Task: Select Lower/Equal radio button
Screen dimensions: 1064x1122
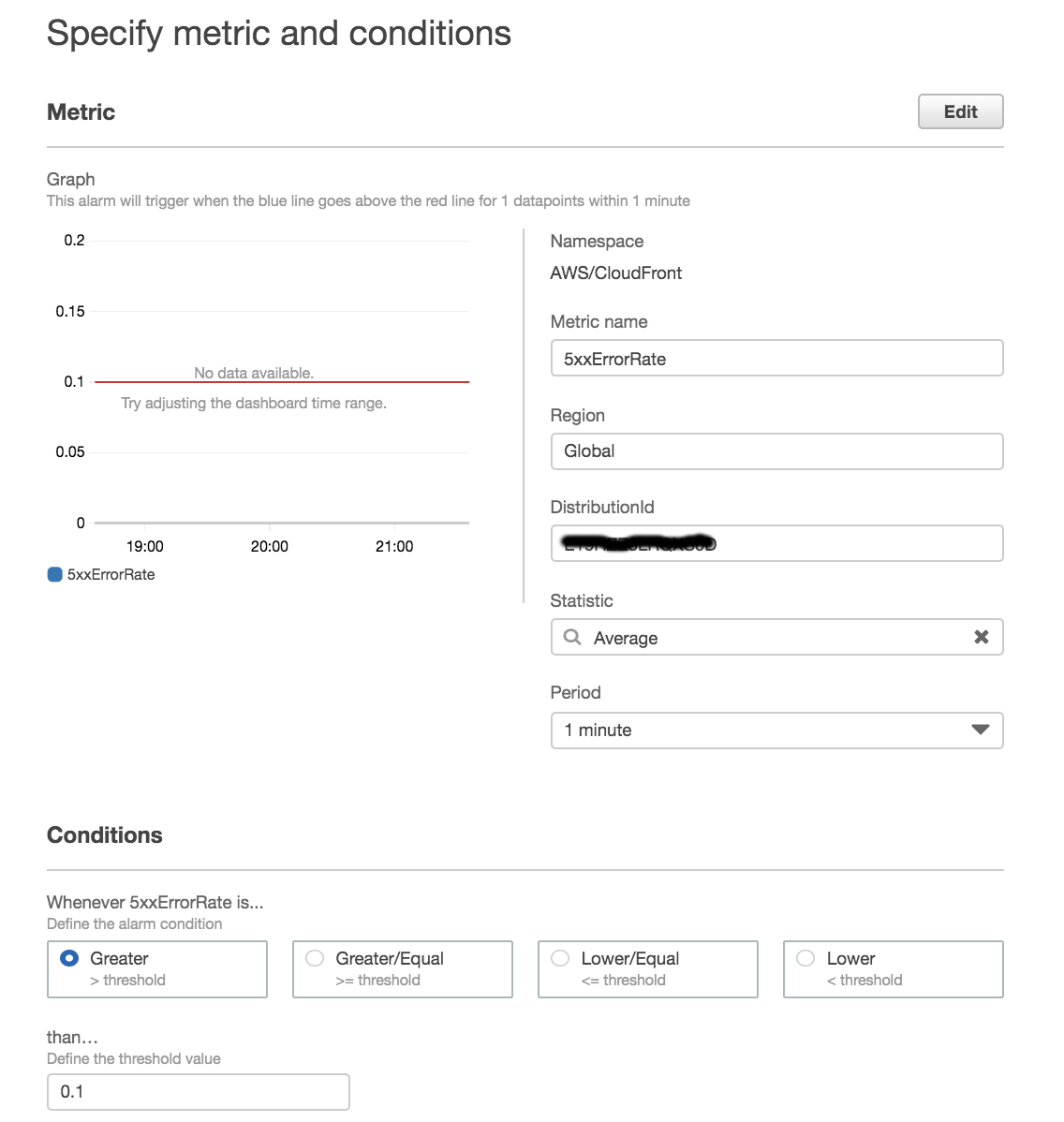Action: click(560, 958)
